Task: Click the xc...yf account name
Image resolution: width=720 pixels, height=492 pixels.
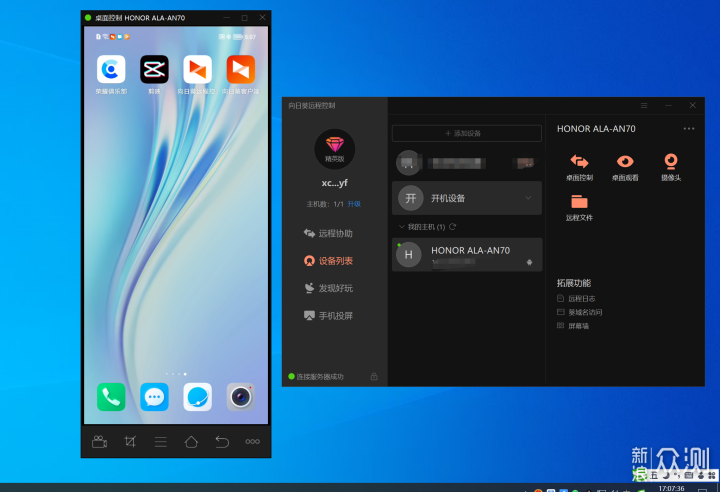Action: [x=335, y=183]
